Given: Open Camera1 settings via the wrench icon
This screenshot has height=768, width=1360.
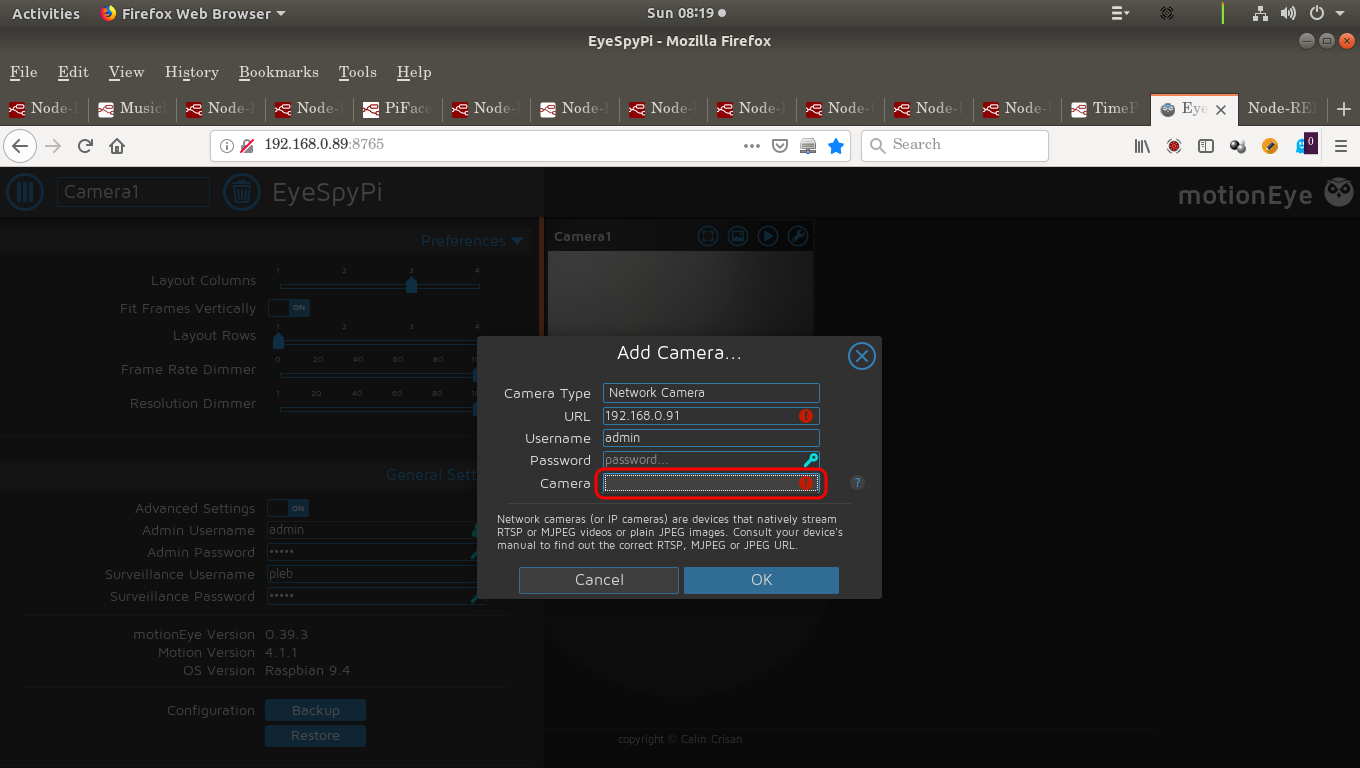Looking at the screenshot, I should pos(798,236).
